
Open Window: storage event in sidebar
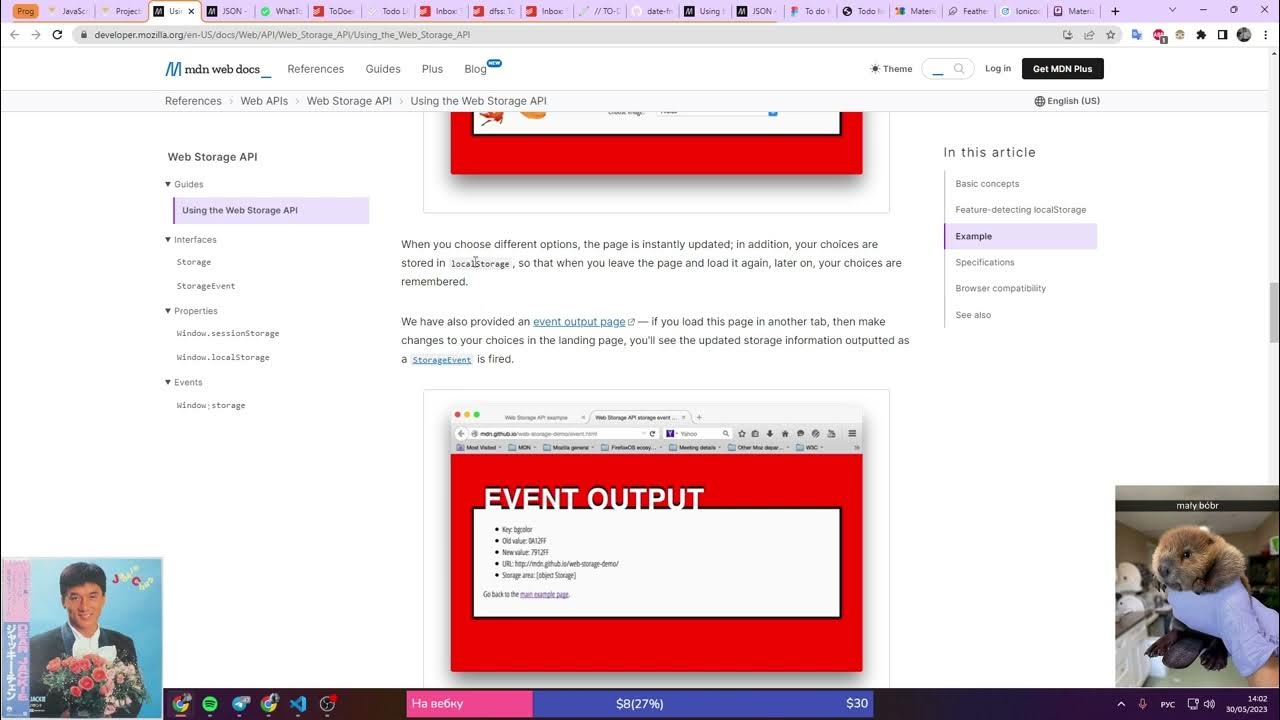pyautogui.click(x=211, y=405)
